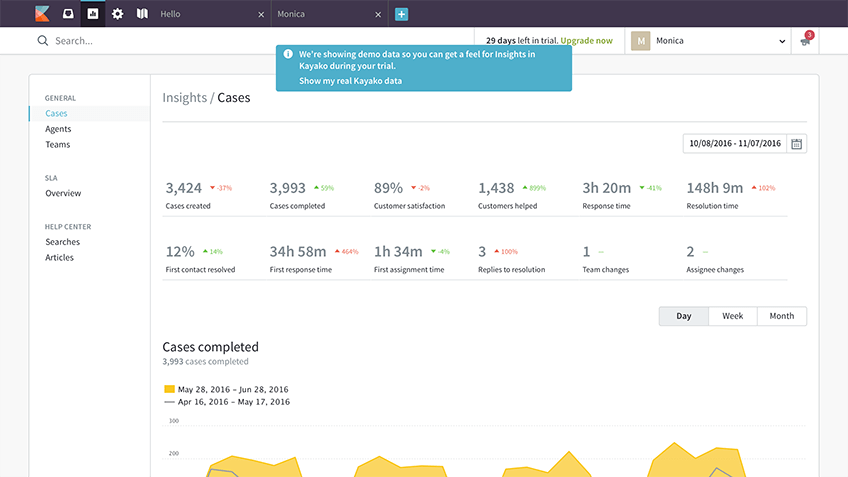Click the Assignee changes metric
Image resolution: width=848 pixels, height=477 pixels.
[x=715, y=259]
